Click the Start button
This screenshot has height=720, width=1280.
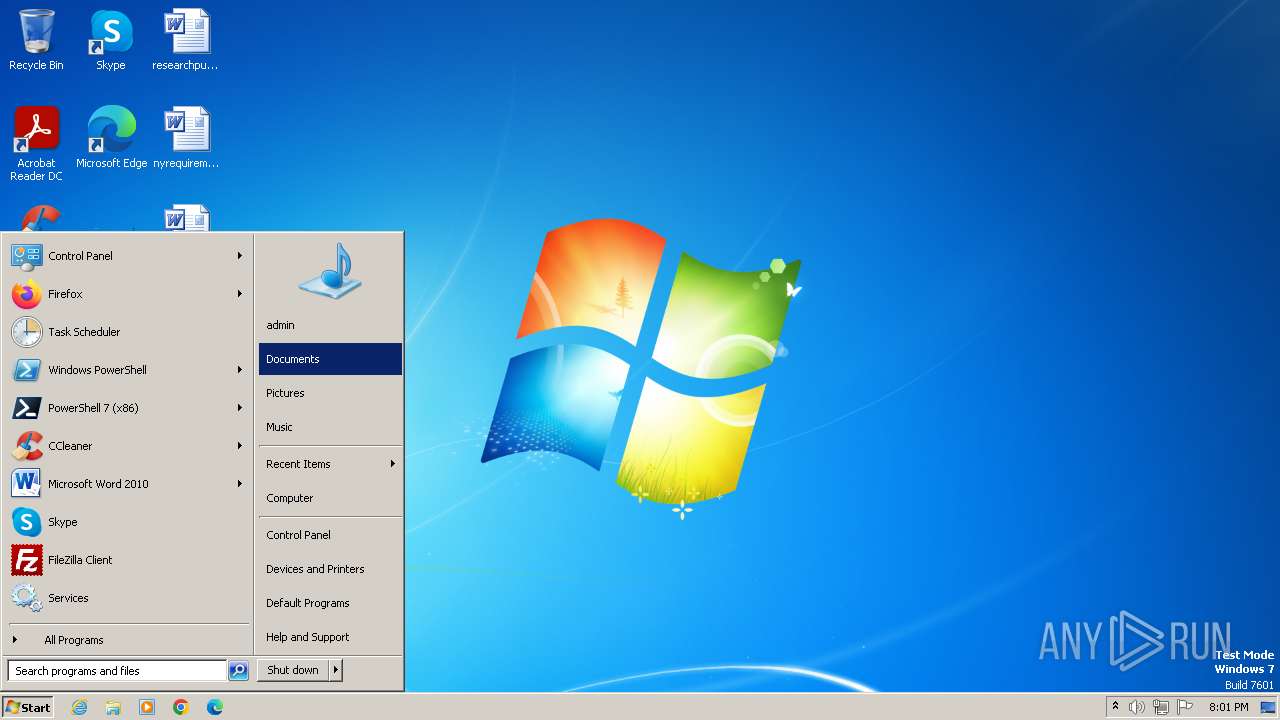pyautogui.click(x=28, y=707)
